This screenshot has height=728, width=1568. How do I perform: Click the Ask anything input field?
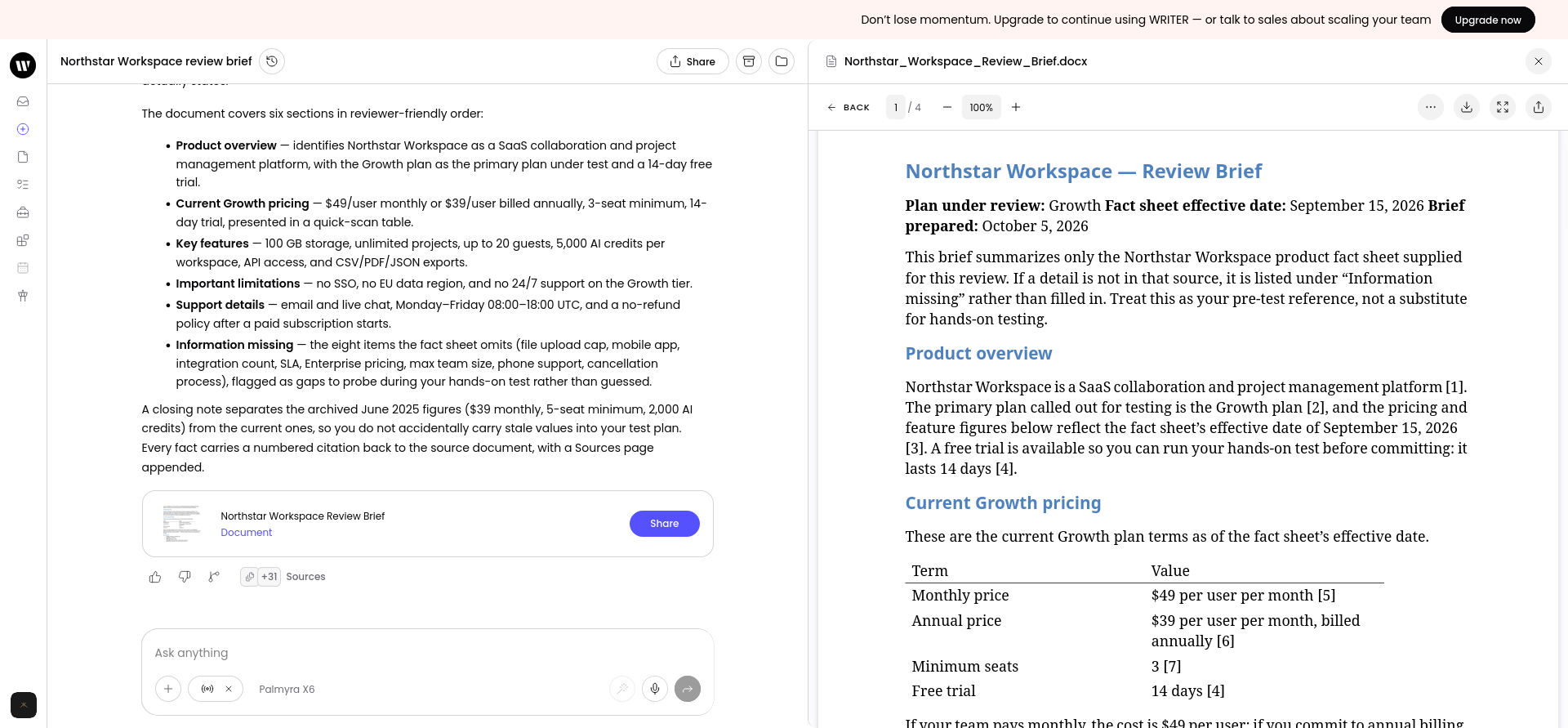[428, 653]
